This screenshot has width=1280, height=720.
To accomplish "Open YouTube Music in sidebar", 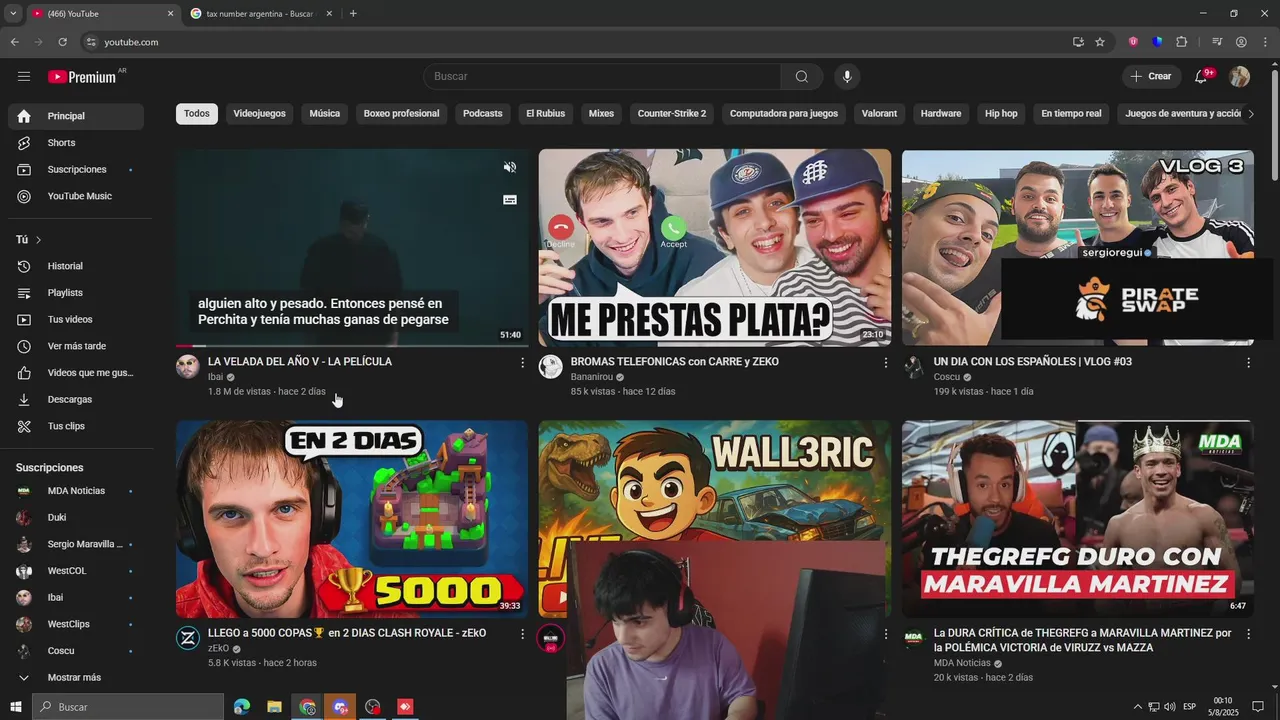I will (x=76, y=196).
